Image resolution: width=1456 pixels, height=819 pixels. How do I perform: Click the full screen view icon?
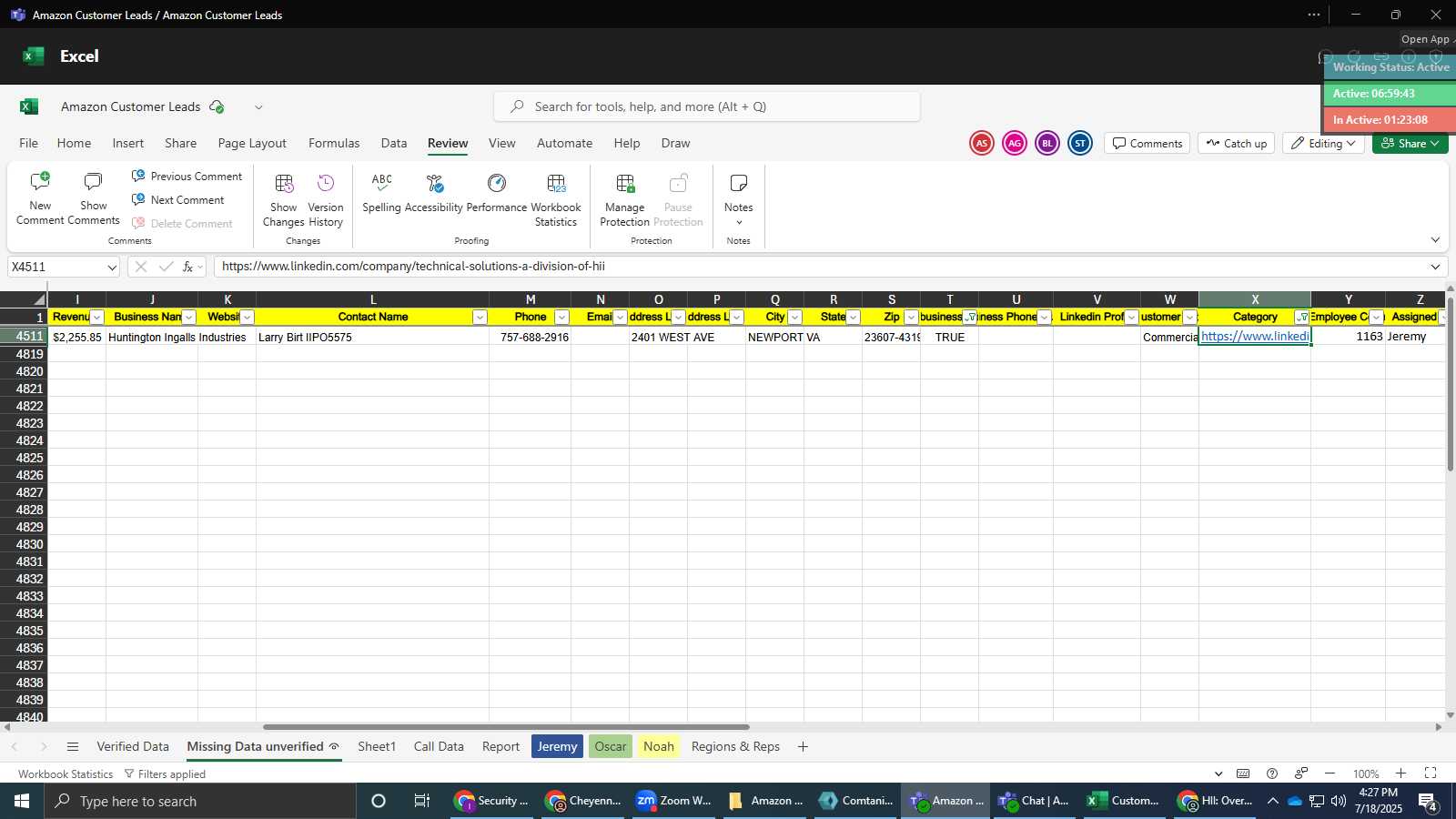click(x=1431, y=773)
